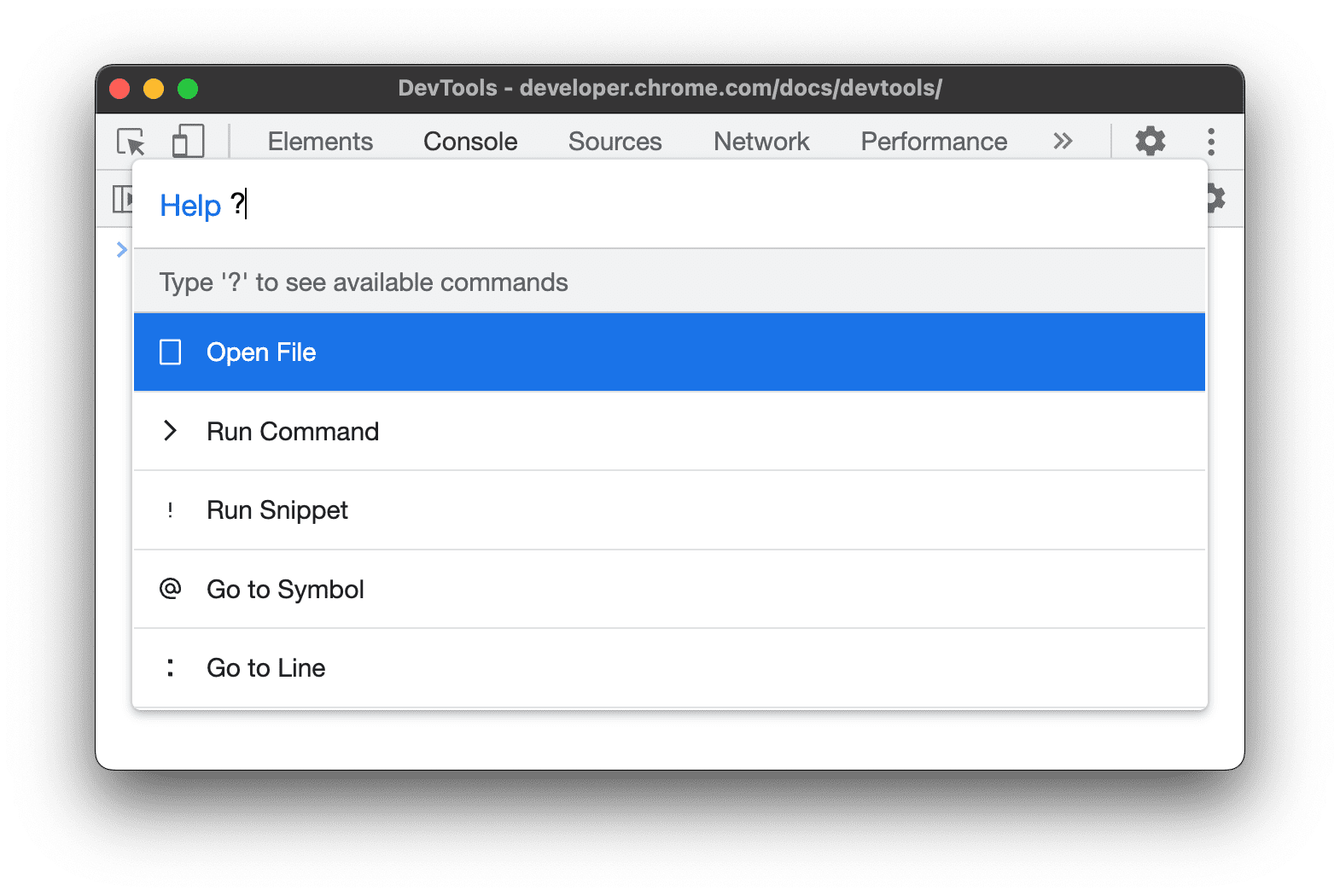Open the Performance tab
Viewport: 1340px width, 896px height.
pos(934,142)
